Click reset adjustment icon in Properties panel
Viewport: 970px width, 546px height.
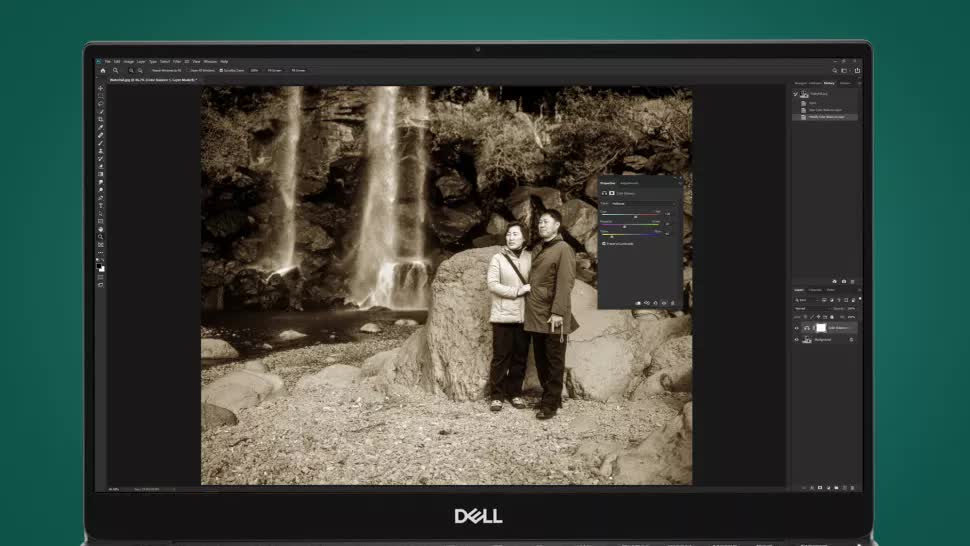pyautogui.click(x=655, y=303)
